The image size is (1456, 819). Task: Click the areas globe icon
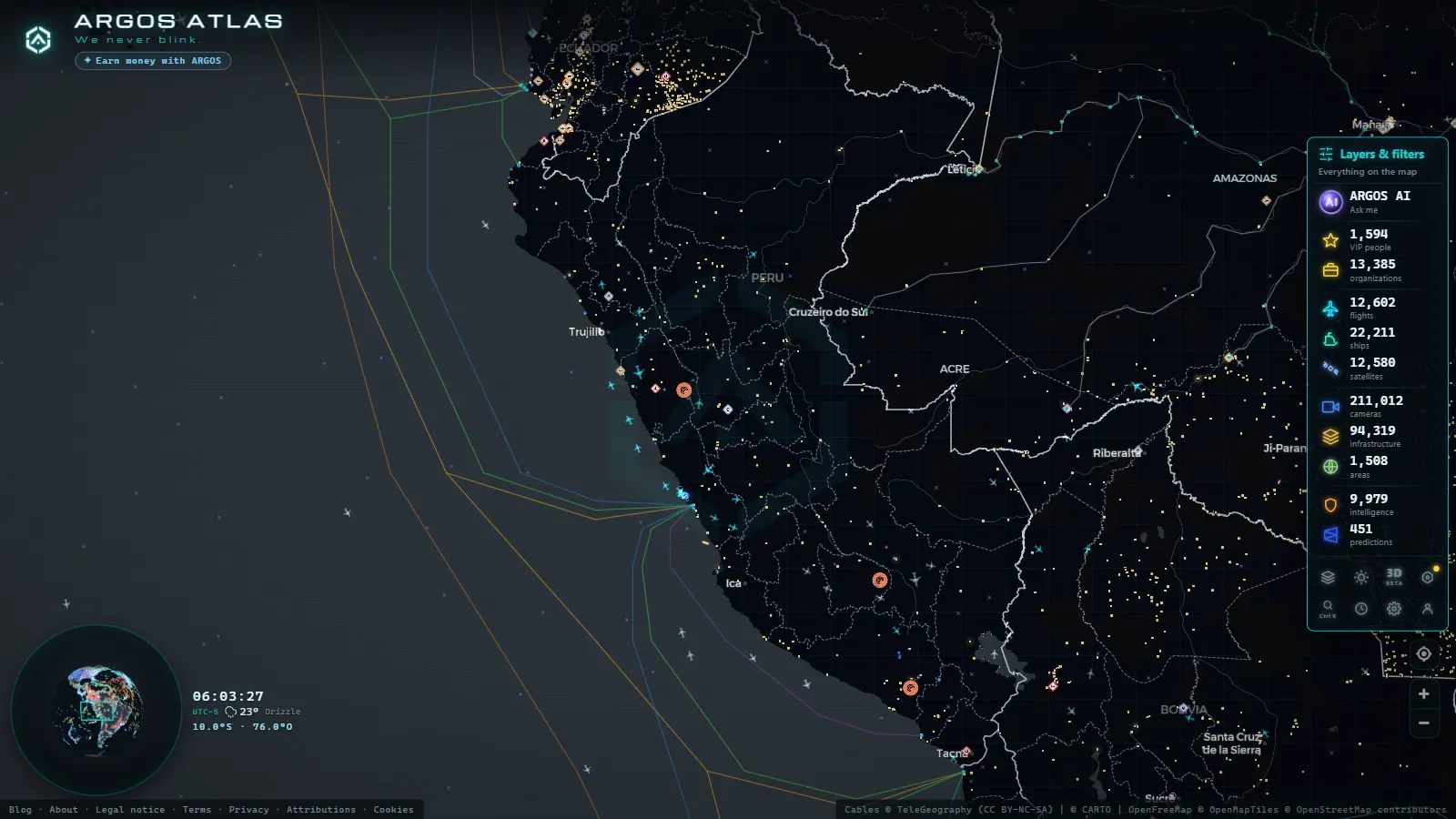[1330, 467]
